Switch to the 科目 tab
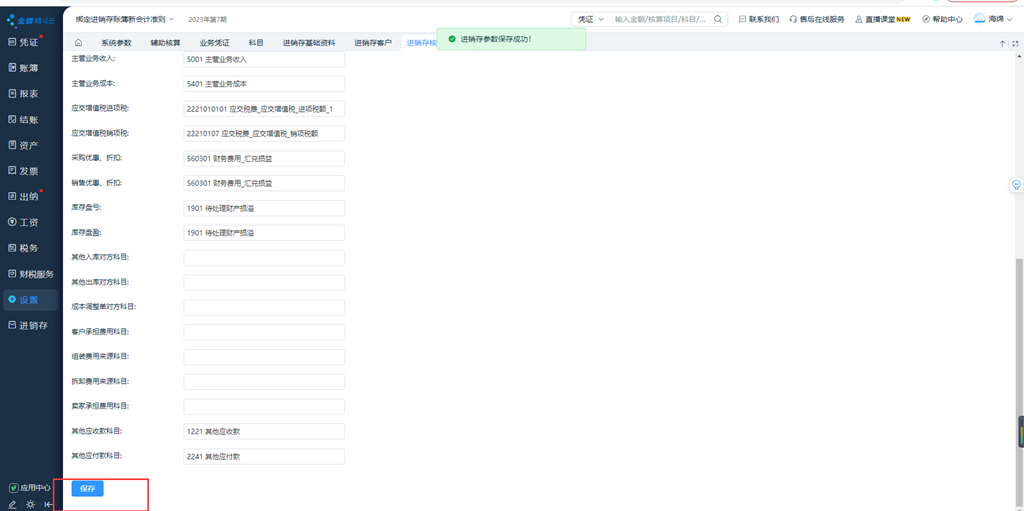The width and height of the screenshot is (1024, 511). point(256,43)
